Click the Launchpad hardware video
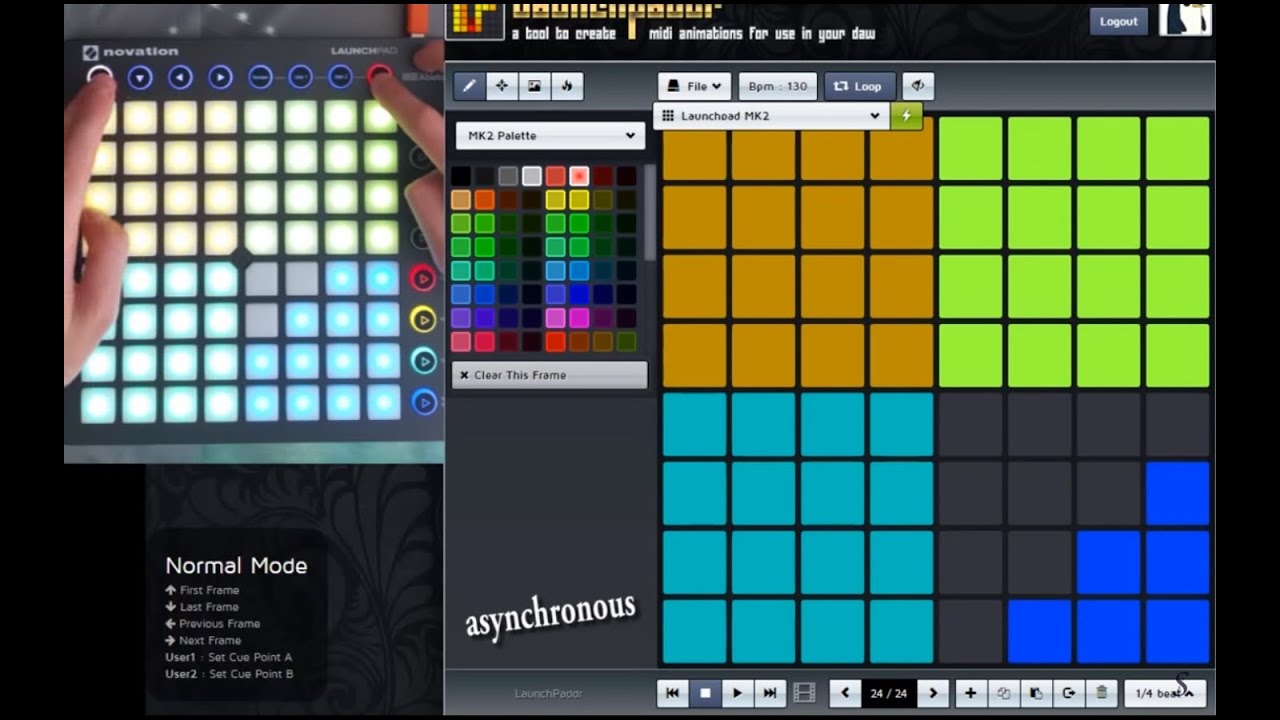 coord(254,232)
